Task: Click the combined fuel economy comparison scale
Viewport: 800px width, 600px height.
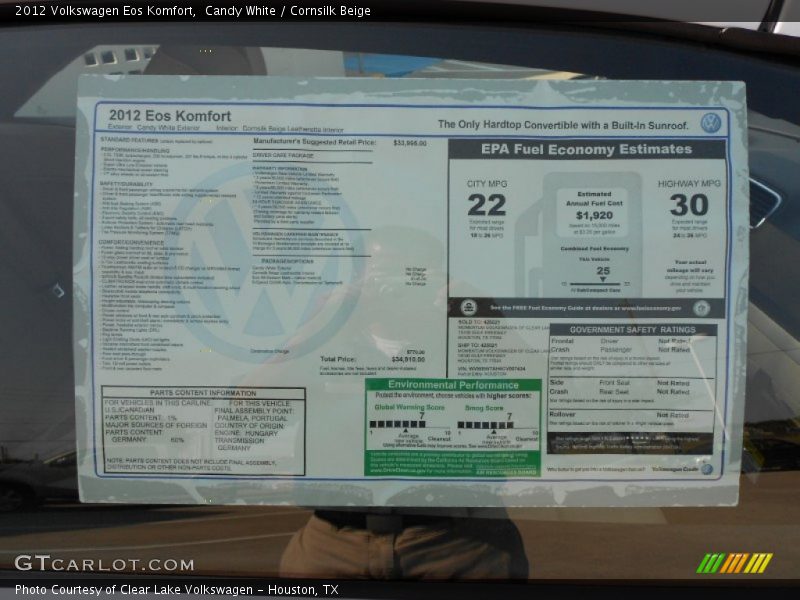Action: pyautogui.click(x=595, y=284)
